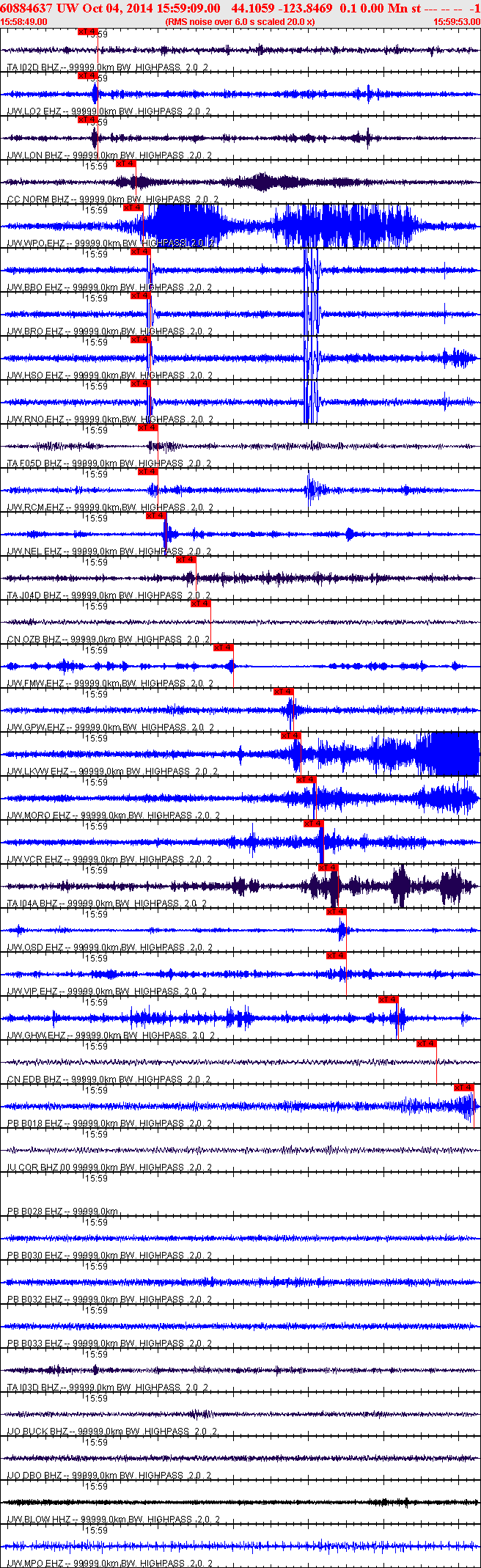Click the end time 15:59:53.00
The height and width of the screenshot is (1568, 481).
[x=456, y=22]
